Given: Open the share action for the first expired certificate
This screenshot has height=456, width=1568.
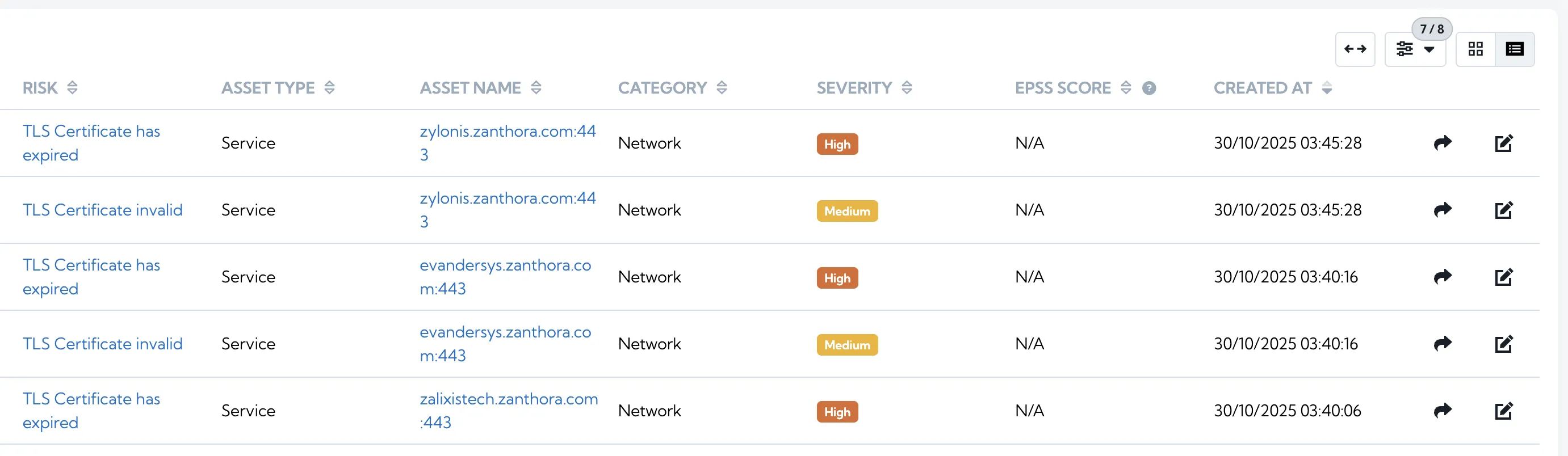Looking at the screenshot, I should (1443, 143).
